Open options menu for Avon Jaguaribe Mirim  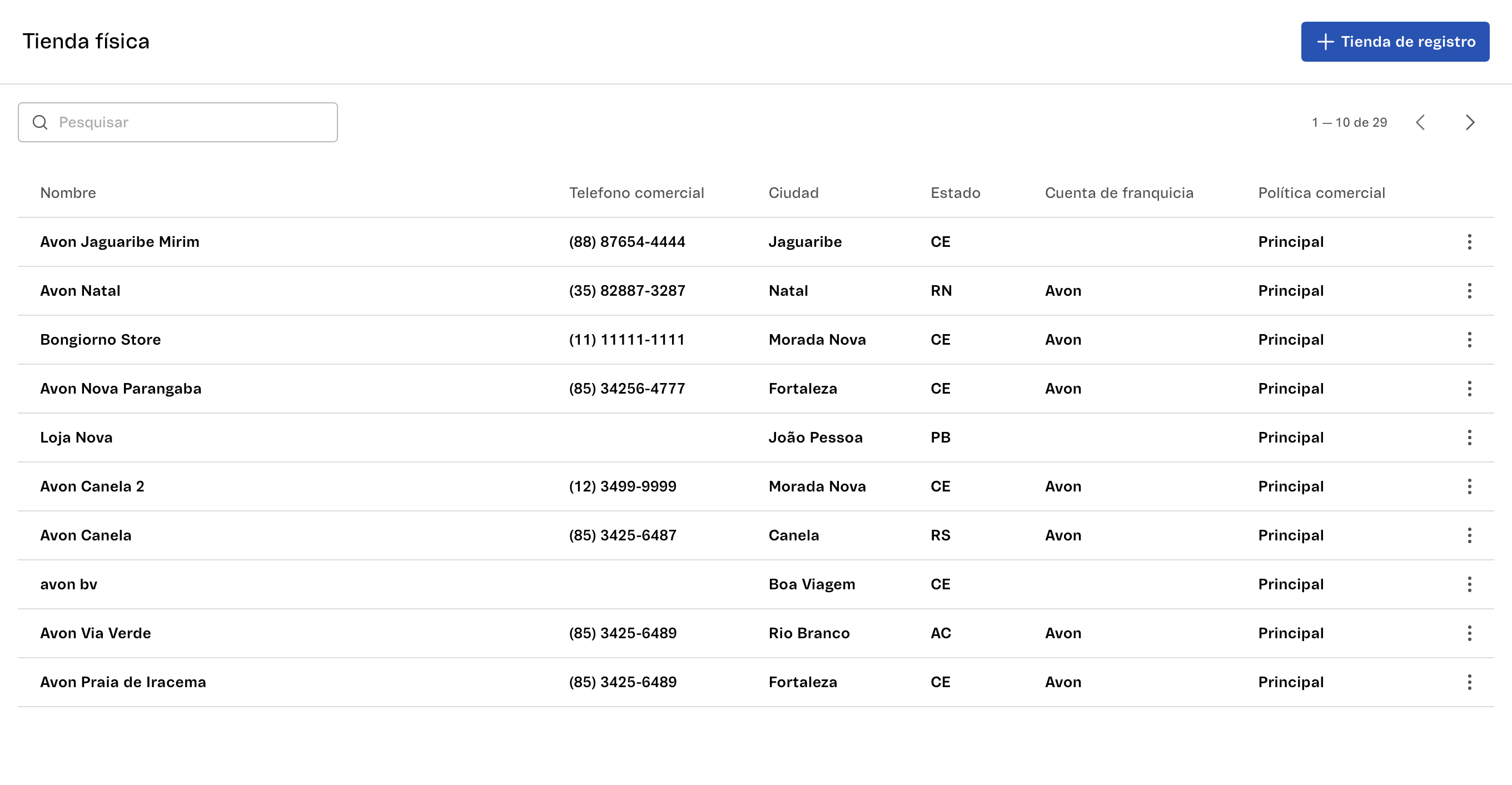(x=1469, y=242)
